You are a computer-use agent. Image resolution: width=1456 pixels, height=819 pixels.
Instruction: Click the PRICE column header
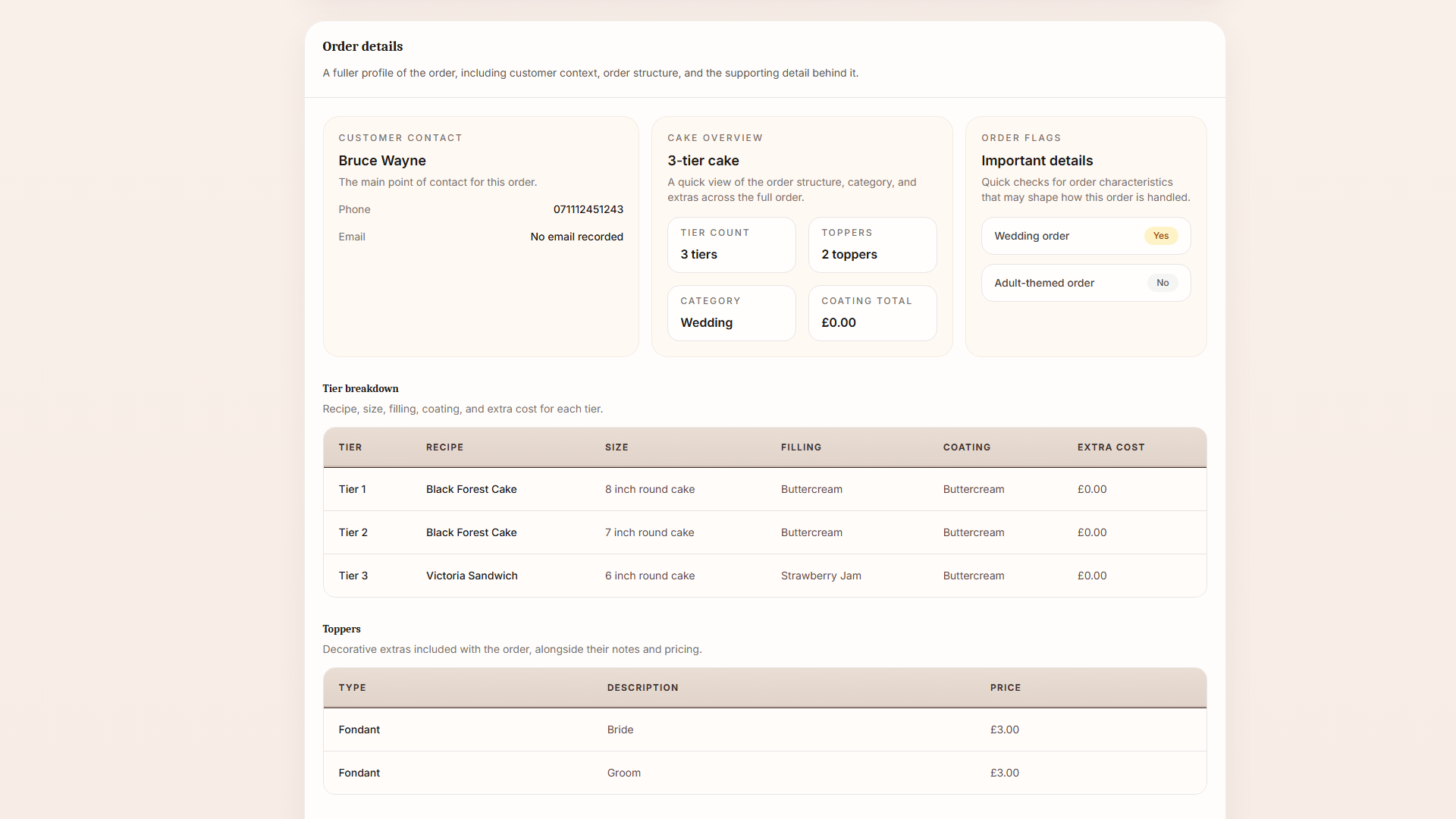click(x=1005, y=688)
